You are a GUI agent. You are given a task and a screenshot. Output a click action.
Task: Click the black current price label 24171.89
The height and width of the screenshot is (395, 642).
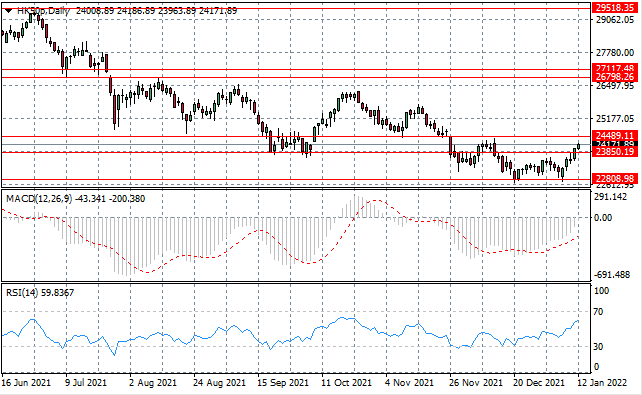pos(615,144)
